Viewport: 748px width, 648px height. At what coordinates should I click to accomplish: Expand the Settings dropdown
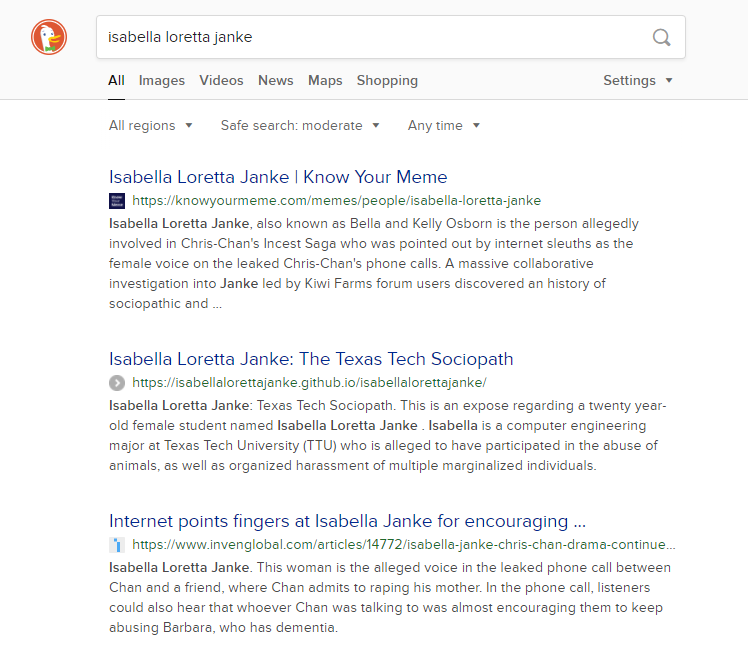(638, 80)
